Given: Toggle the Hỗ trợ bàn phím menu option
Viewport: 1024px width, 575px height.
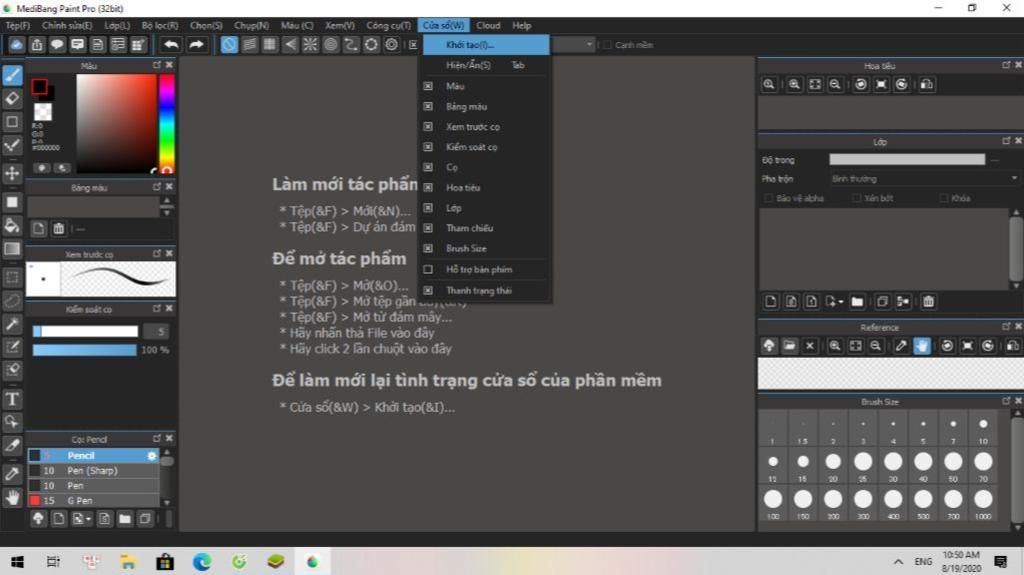Looking at the screenshot, I should tap(478, 270).
